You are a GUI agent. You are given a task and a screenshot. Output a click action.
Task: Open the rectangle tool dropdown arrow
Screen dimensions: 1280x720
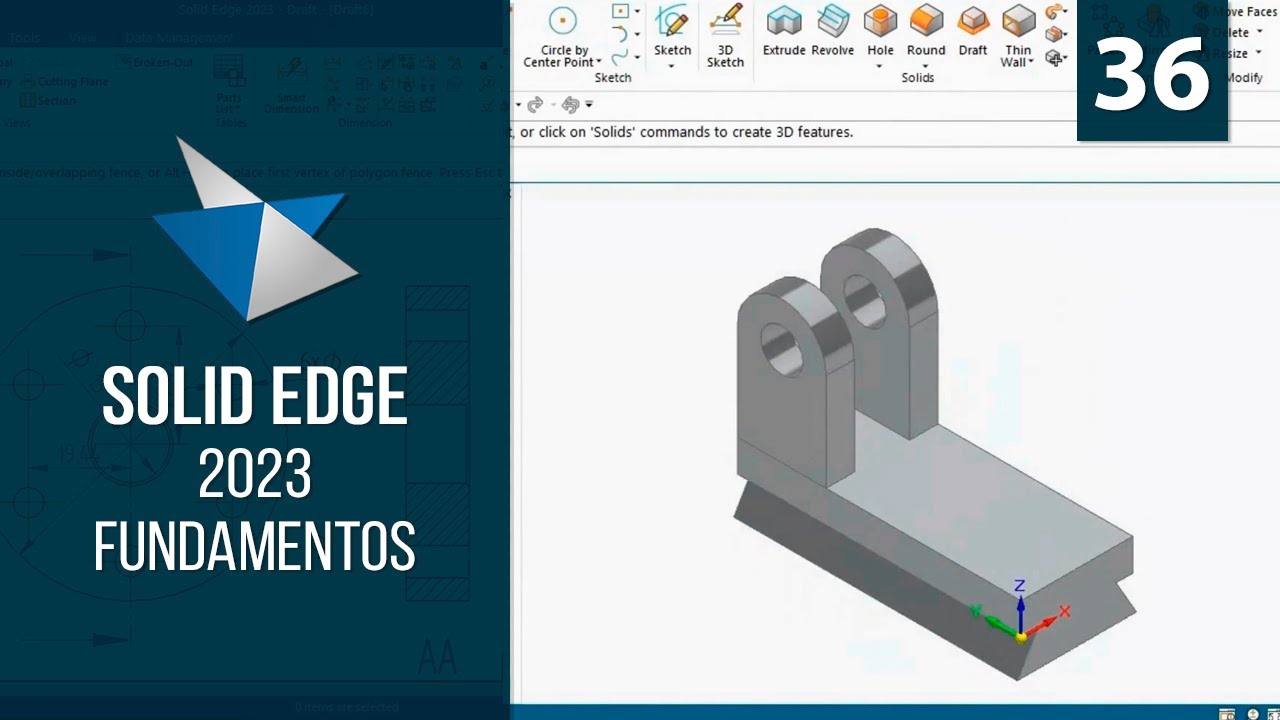(637, 12)
